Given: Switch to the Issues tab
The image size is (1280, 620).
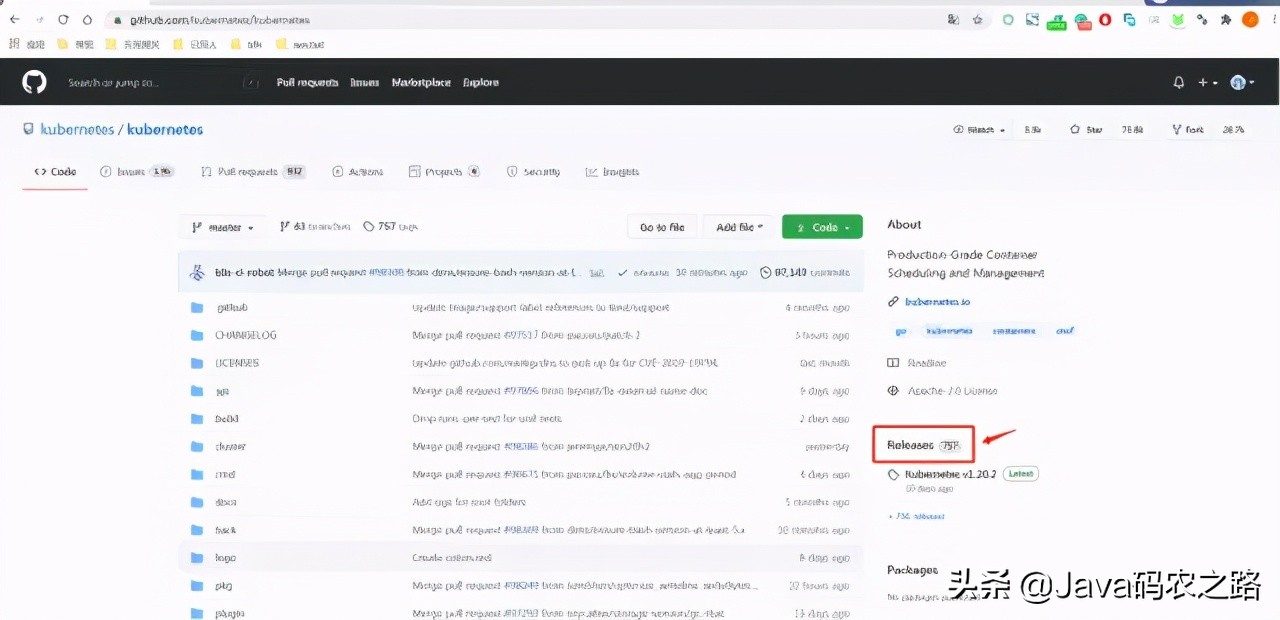Looking at the screenshot, I should coord(136,172).
